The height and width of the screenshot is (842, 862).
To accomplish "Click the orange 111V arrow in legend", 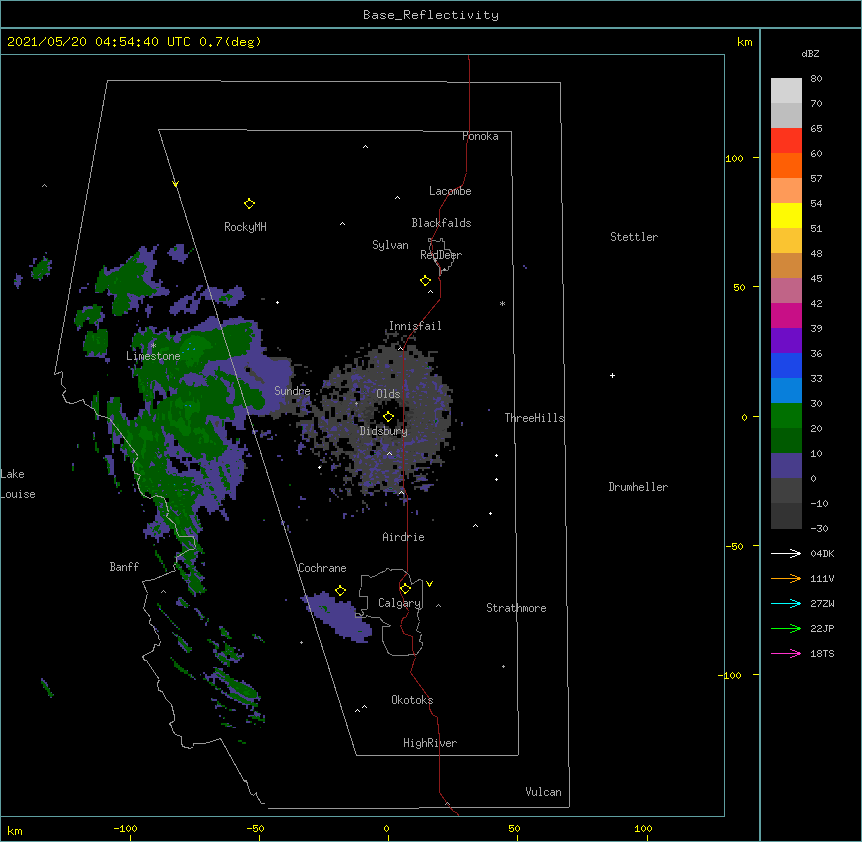I will tap(786, 578).
